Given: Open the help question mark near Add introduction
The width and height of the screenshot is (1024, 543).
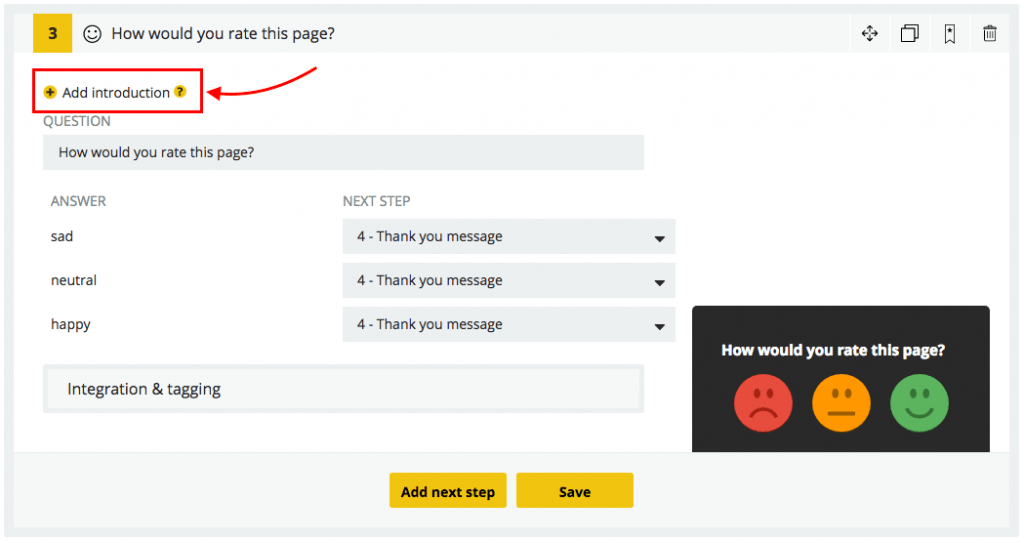Looking at the screenshot, I should point(180,91).
